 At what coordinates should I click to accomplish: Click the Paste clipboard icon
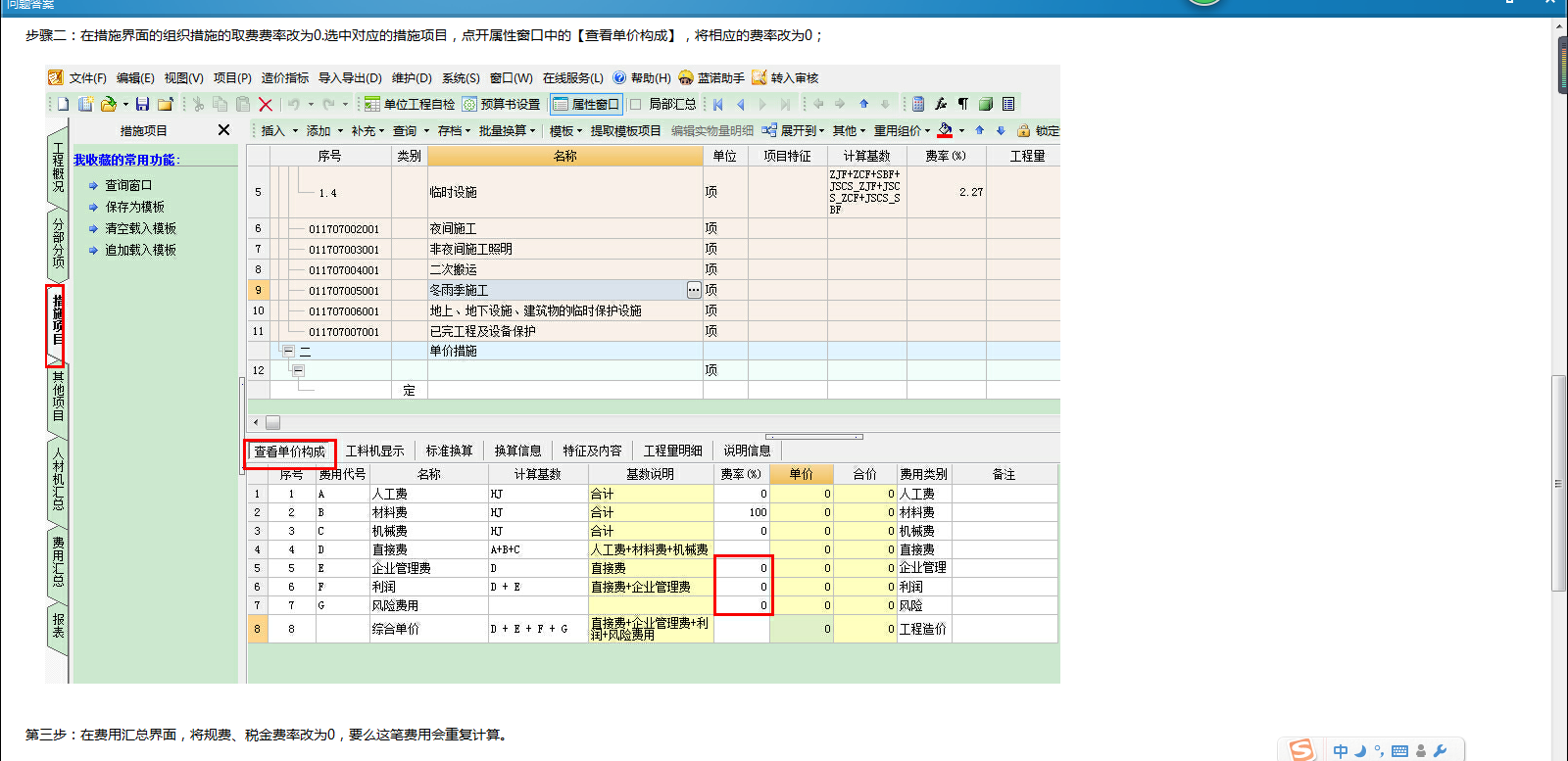pyautogui.click(x=242, y=104)
